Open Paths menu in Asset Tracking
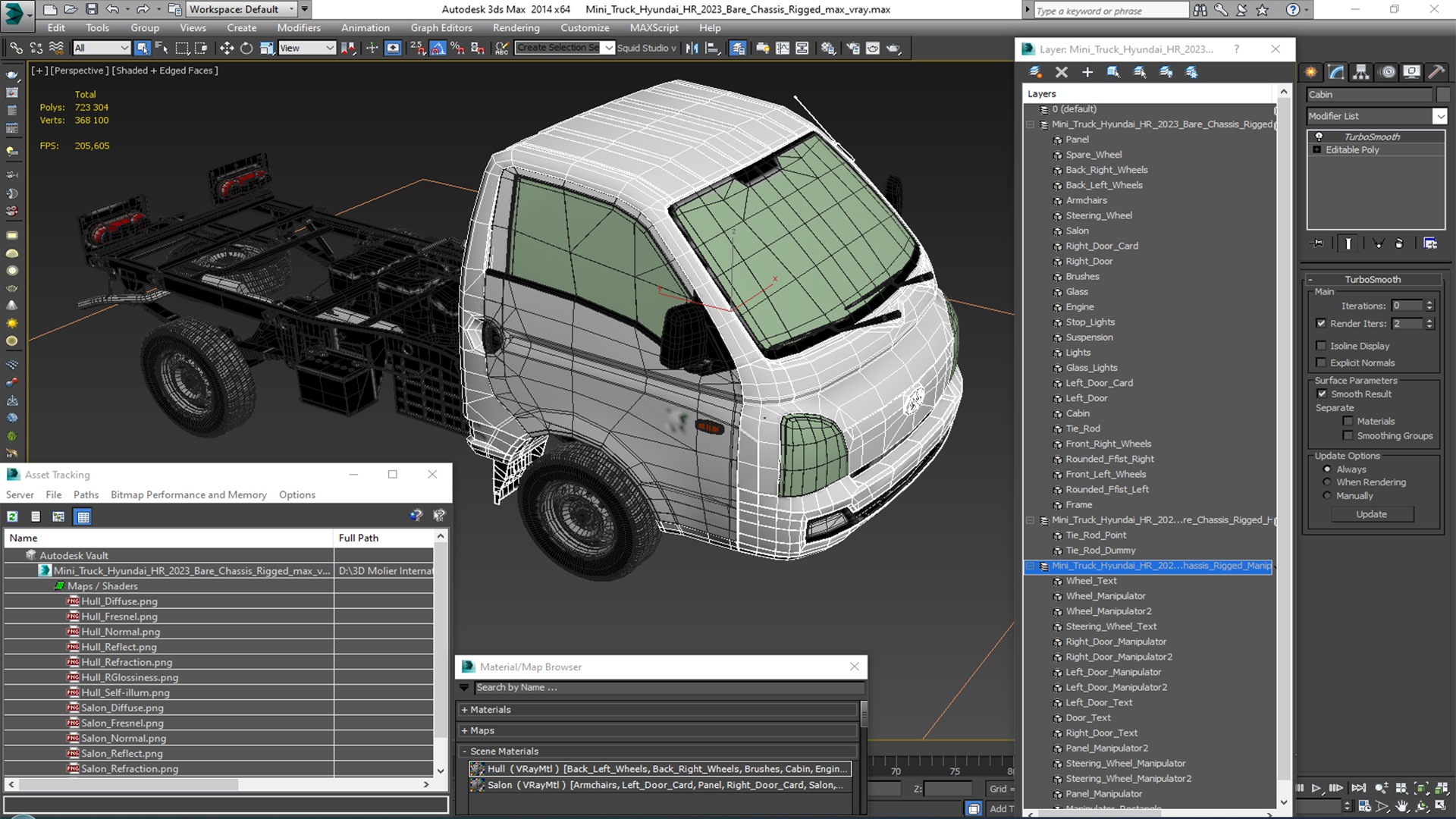Image resolution: width=1456 pixels, height=819 pixels. 86,494
